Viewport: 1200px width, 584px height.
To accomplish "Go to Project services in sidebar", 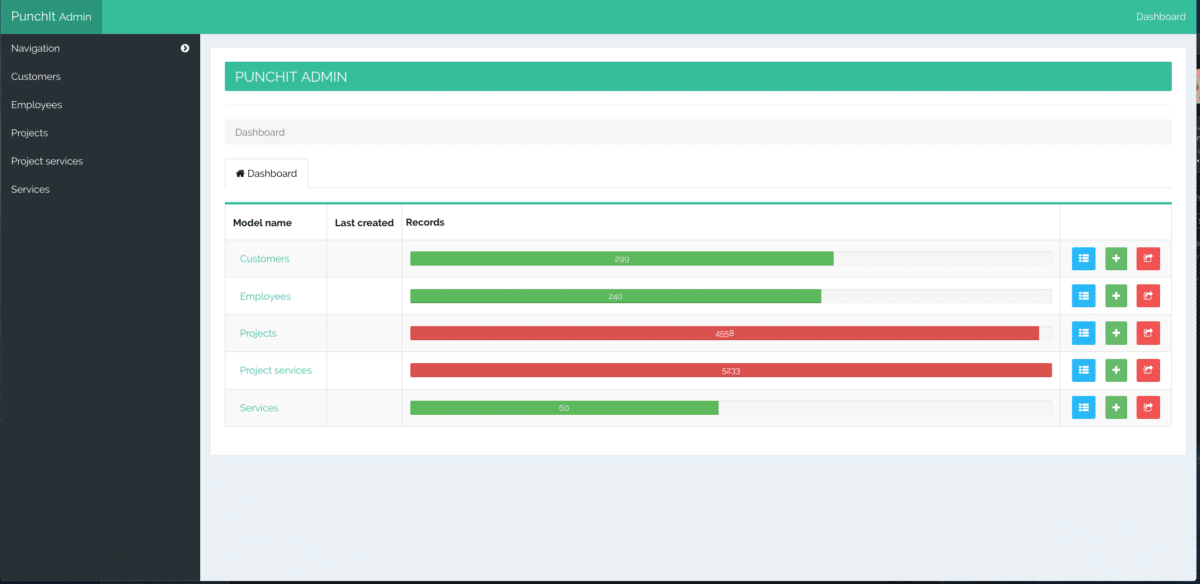I will click(x=47, y=161).
